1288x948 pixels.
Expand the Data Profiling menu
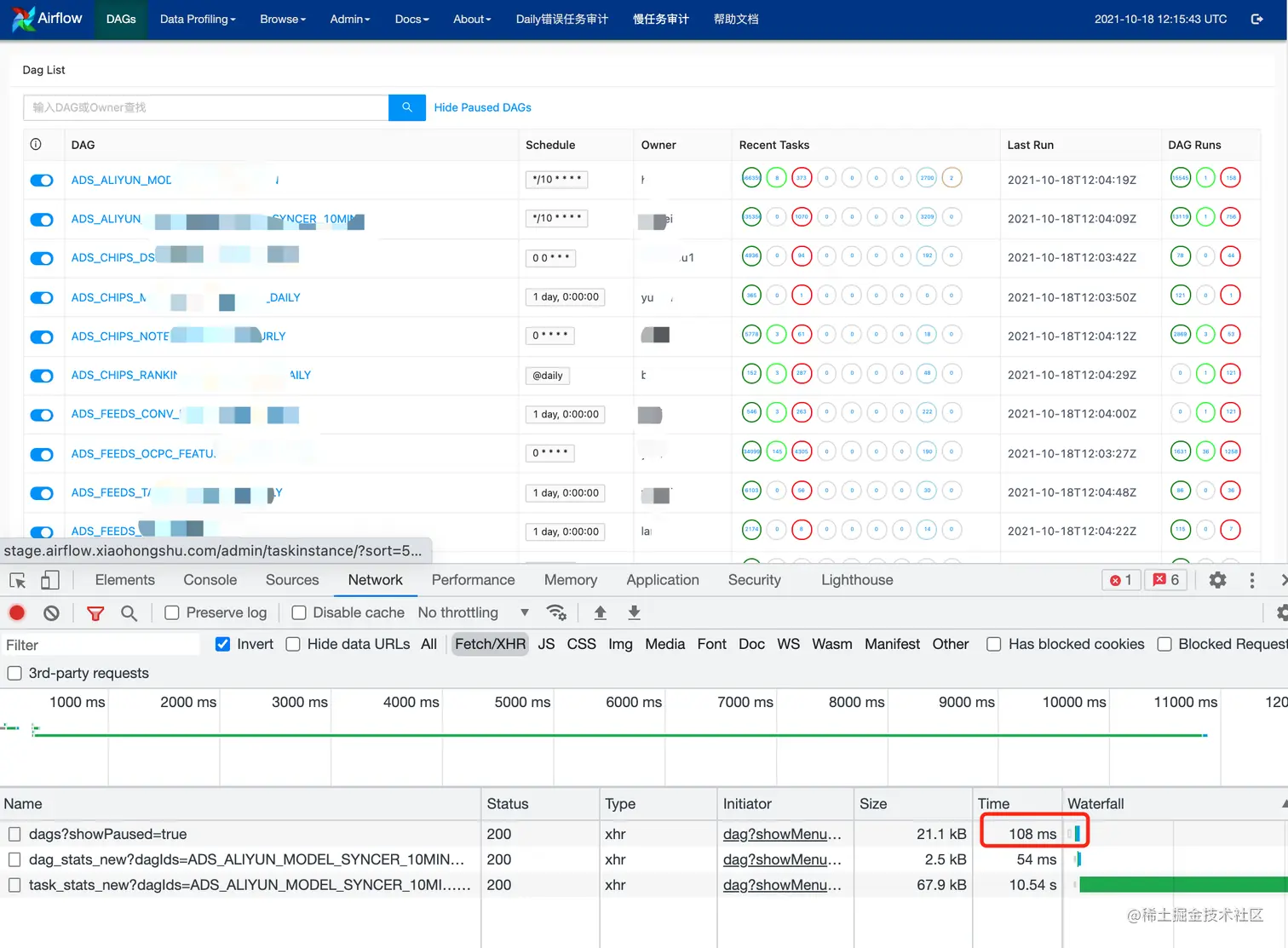point(198,19)
